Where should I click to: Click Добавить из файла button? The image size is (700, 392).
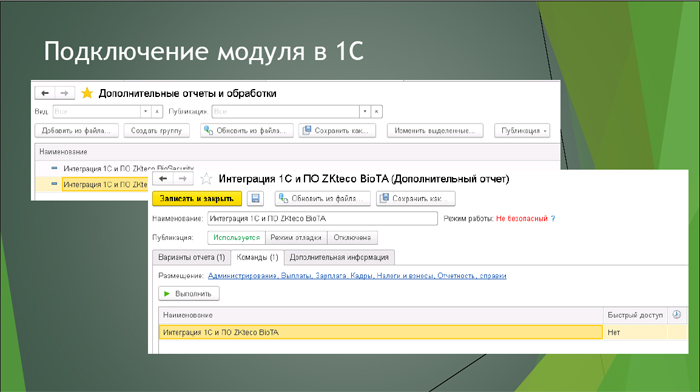coord(76,131)
